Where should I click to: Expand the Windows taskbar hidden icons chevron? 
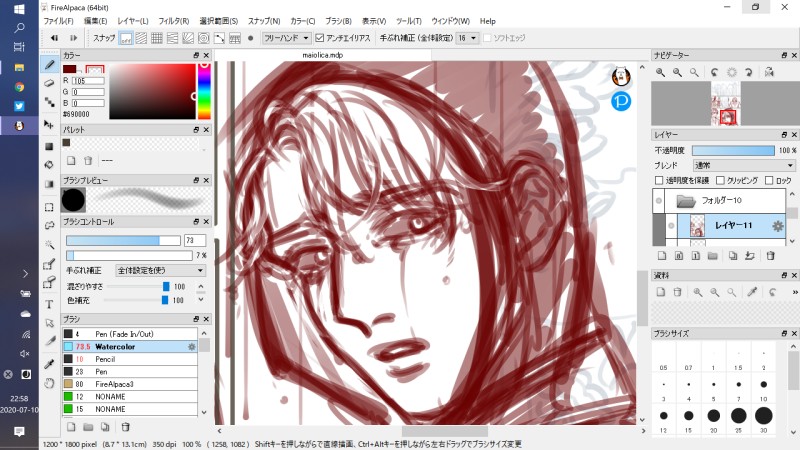click(25, 274)
